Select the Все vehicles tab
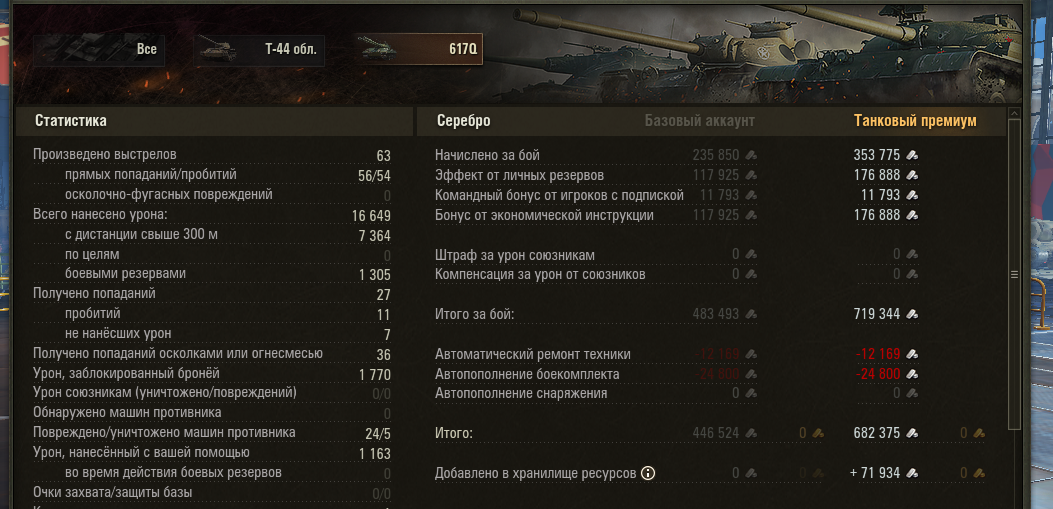 99,50
